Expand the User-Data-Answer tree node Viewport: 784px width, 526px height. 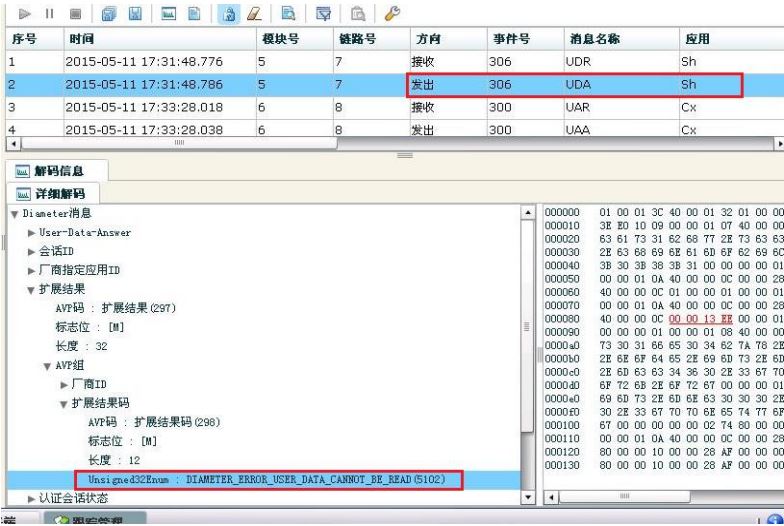pos(32,233)
